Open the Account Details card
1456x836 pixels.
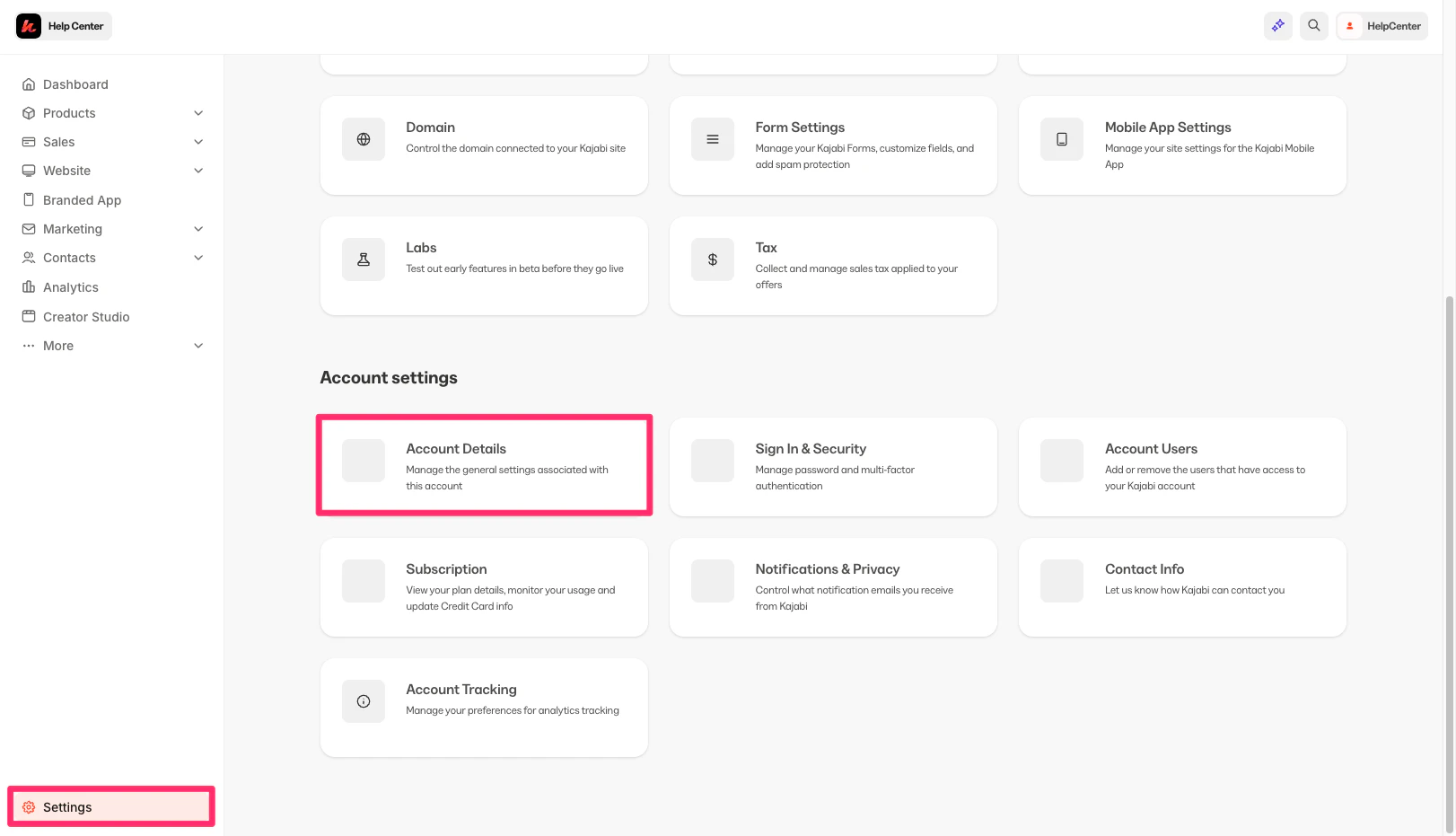[x=484, y=465]
